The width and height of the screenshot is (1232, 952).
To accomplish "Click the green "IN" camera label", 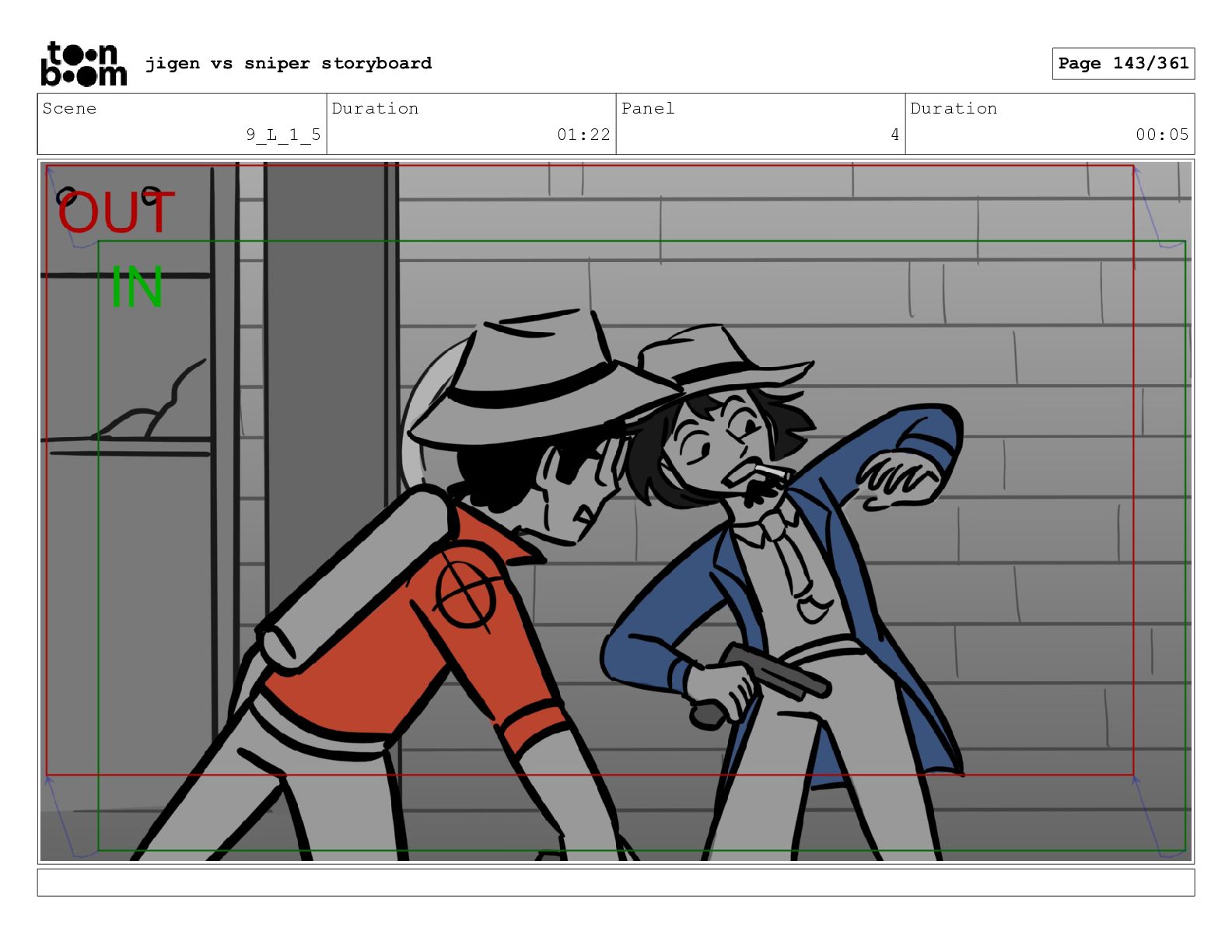I will click(x=137, y=287).
